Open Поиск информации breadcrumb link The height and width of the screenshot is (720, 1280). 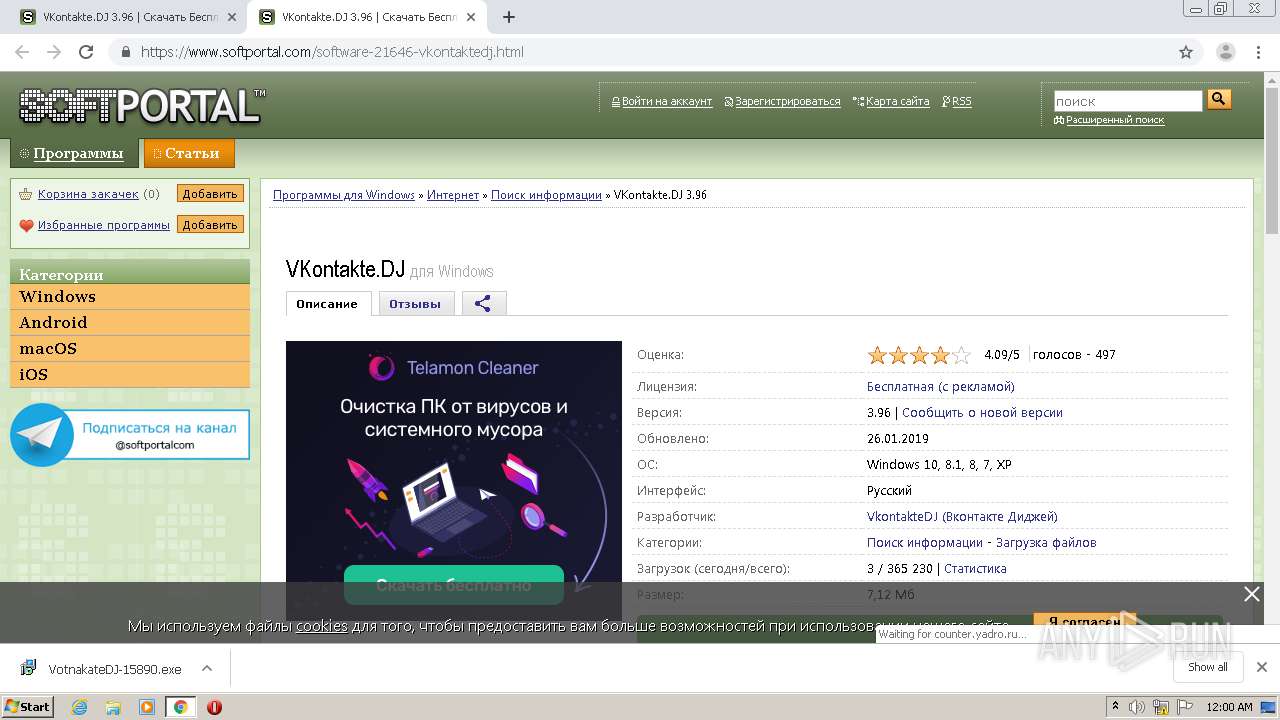546,195
